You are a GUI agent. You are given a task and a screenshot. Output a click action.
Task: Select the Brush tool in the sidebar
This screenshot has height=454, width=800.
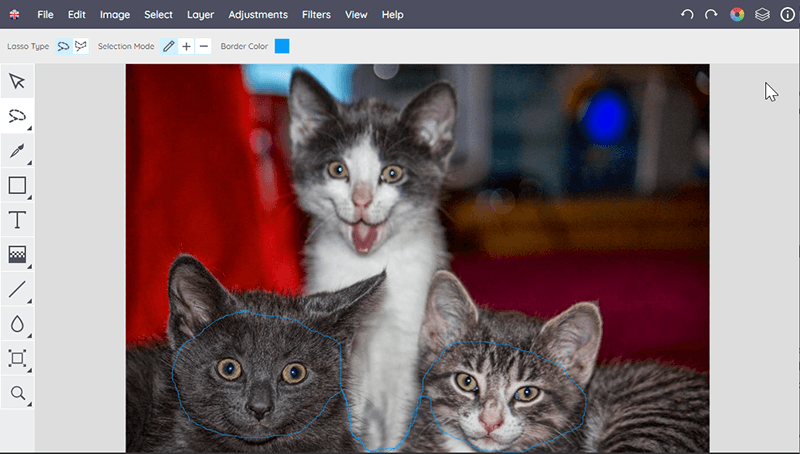click(17, 151)
